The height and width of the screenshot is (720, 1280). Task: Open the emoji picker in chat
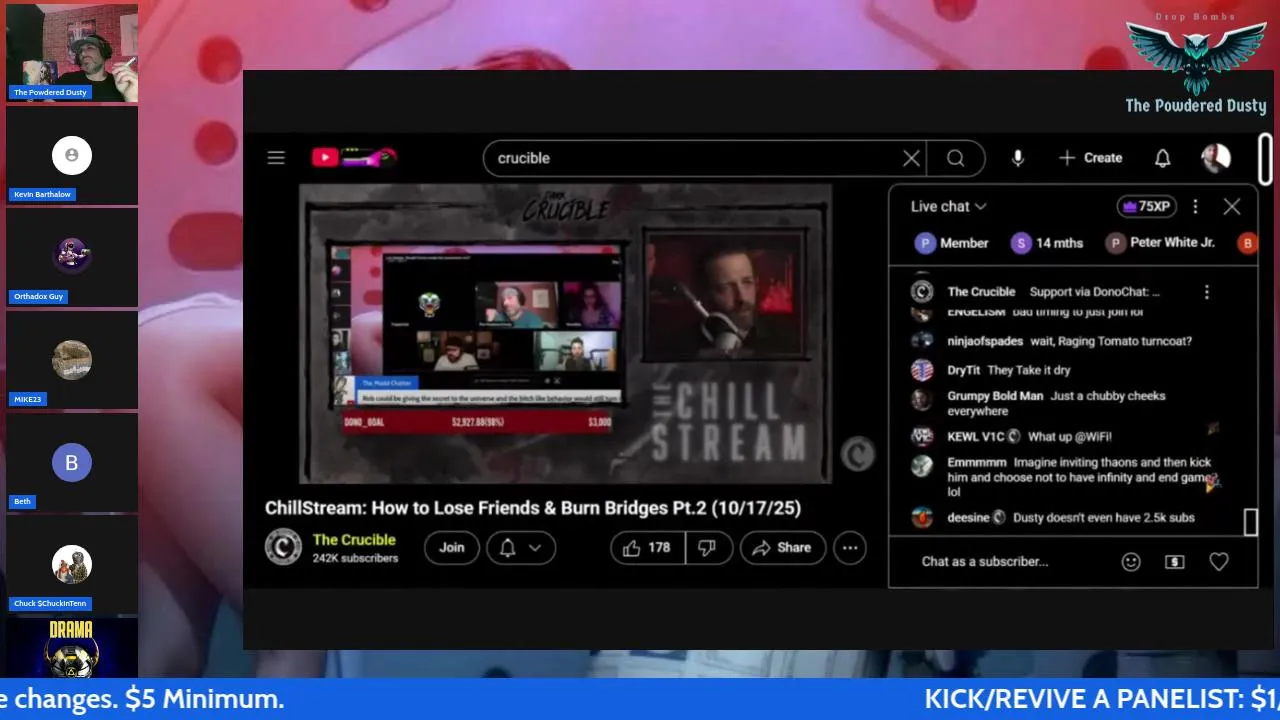pos(1130,562)
